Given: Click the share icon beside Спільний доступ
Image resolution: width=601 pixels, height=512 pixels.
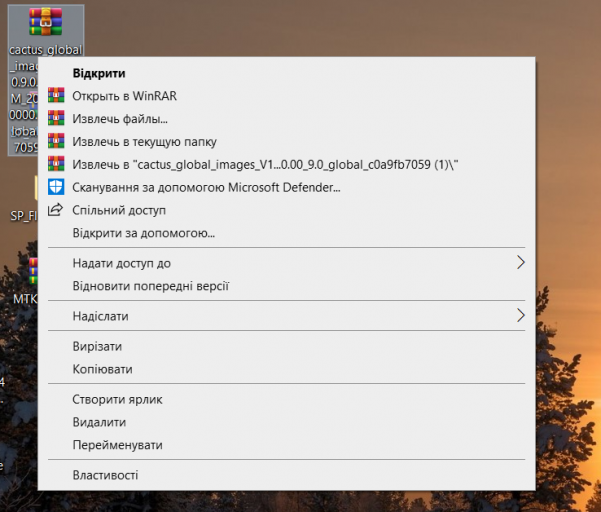Looking at the screenshot, I should [x=55, y=210].
